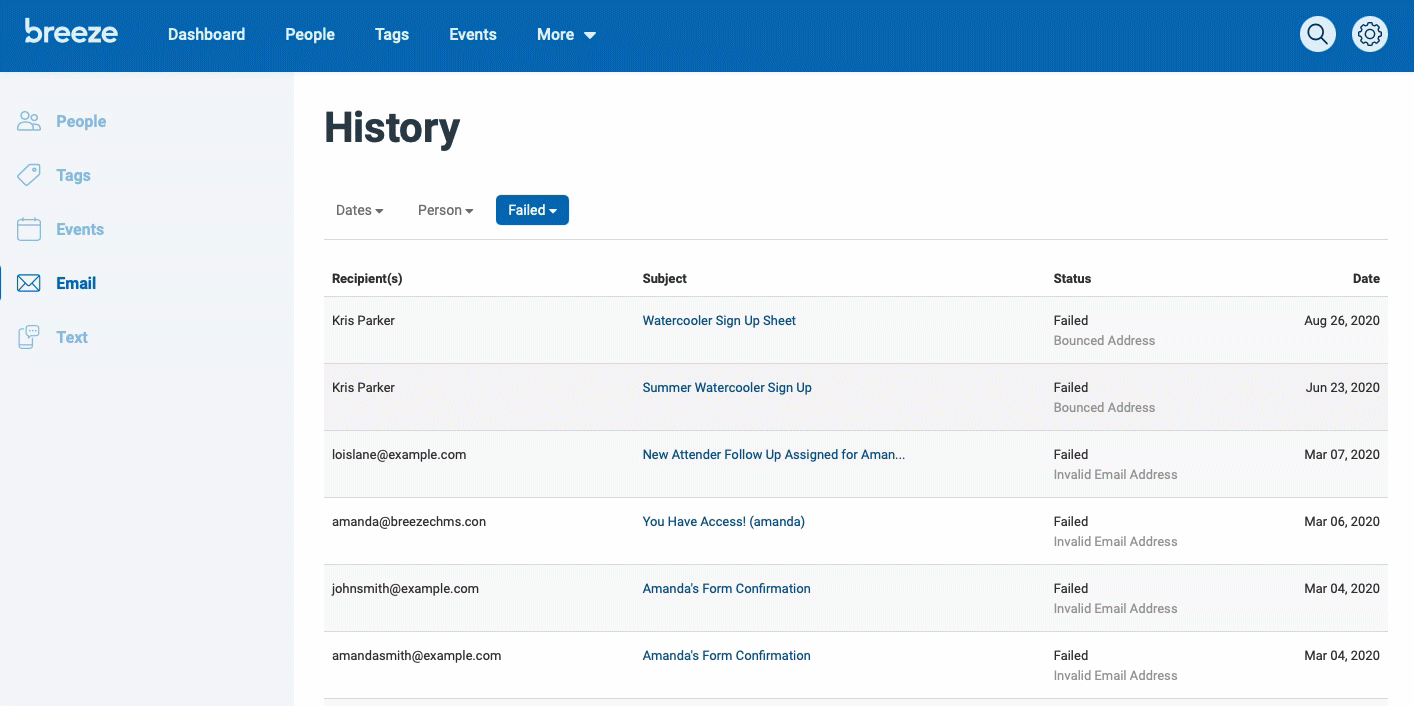Click the Text sidebar phone icon
Image resolution: width=1414 pixels, height=706 pixels.
coord(29,337)
